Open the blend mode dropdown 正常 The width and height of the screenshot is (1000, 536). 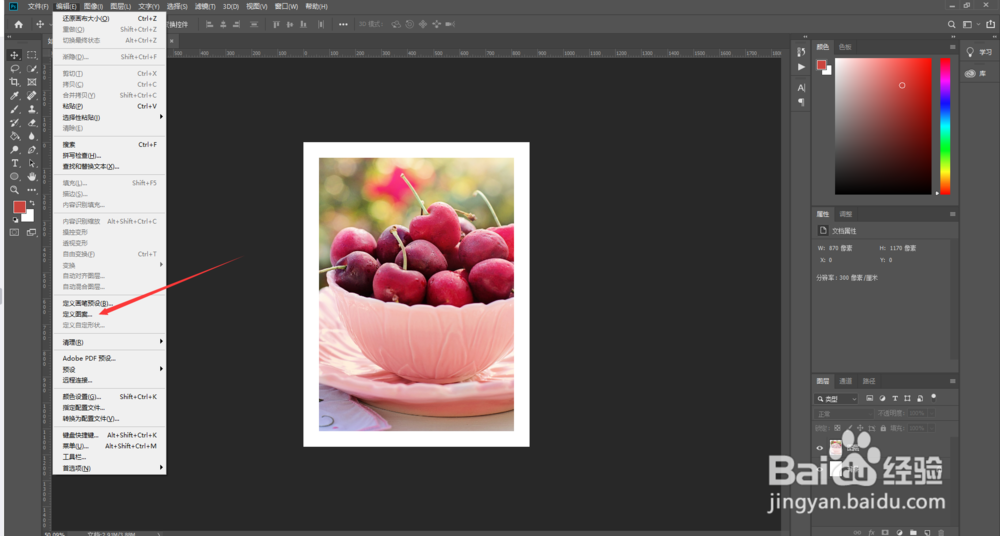pyautogui.click(x=844, y=413)
